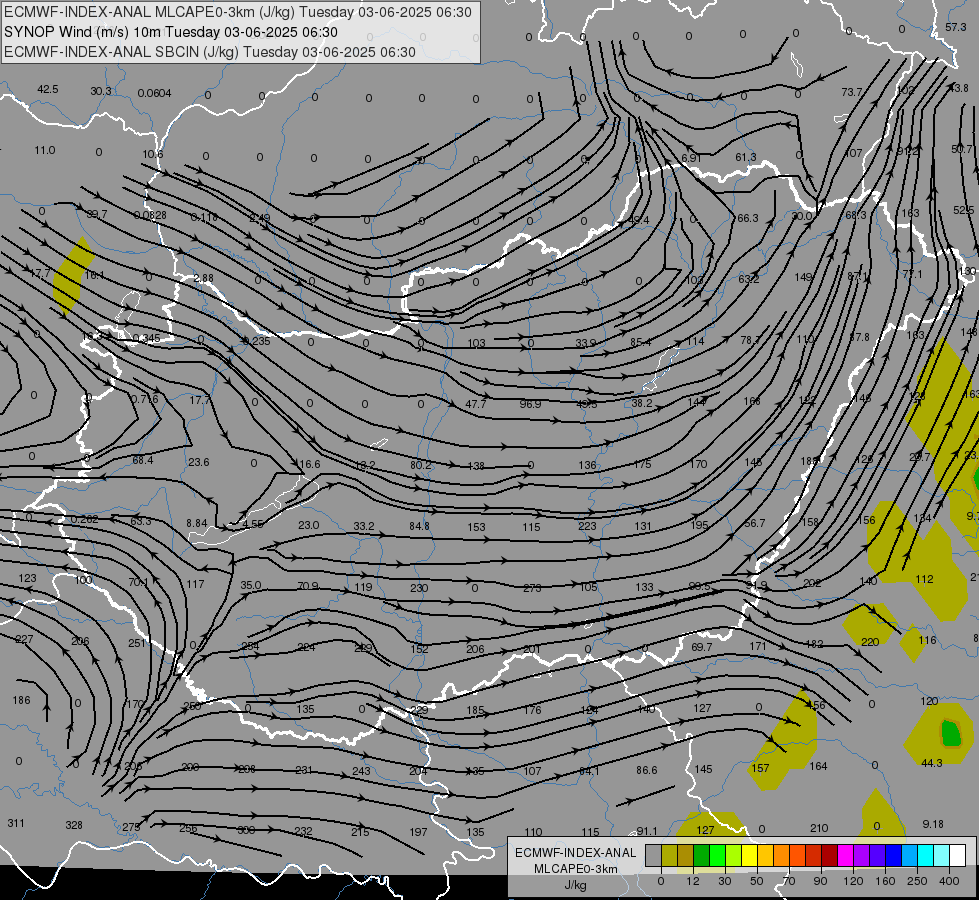This screenshot has height=900, width=979.
Task: Click scale value 250 in legend
Action: click(x=917, y=881)
